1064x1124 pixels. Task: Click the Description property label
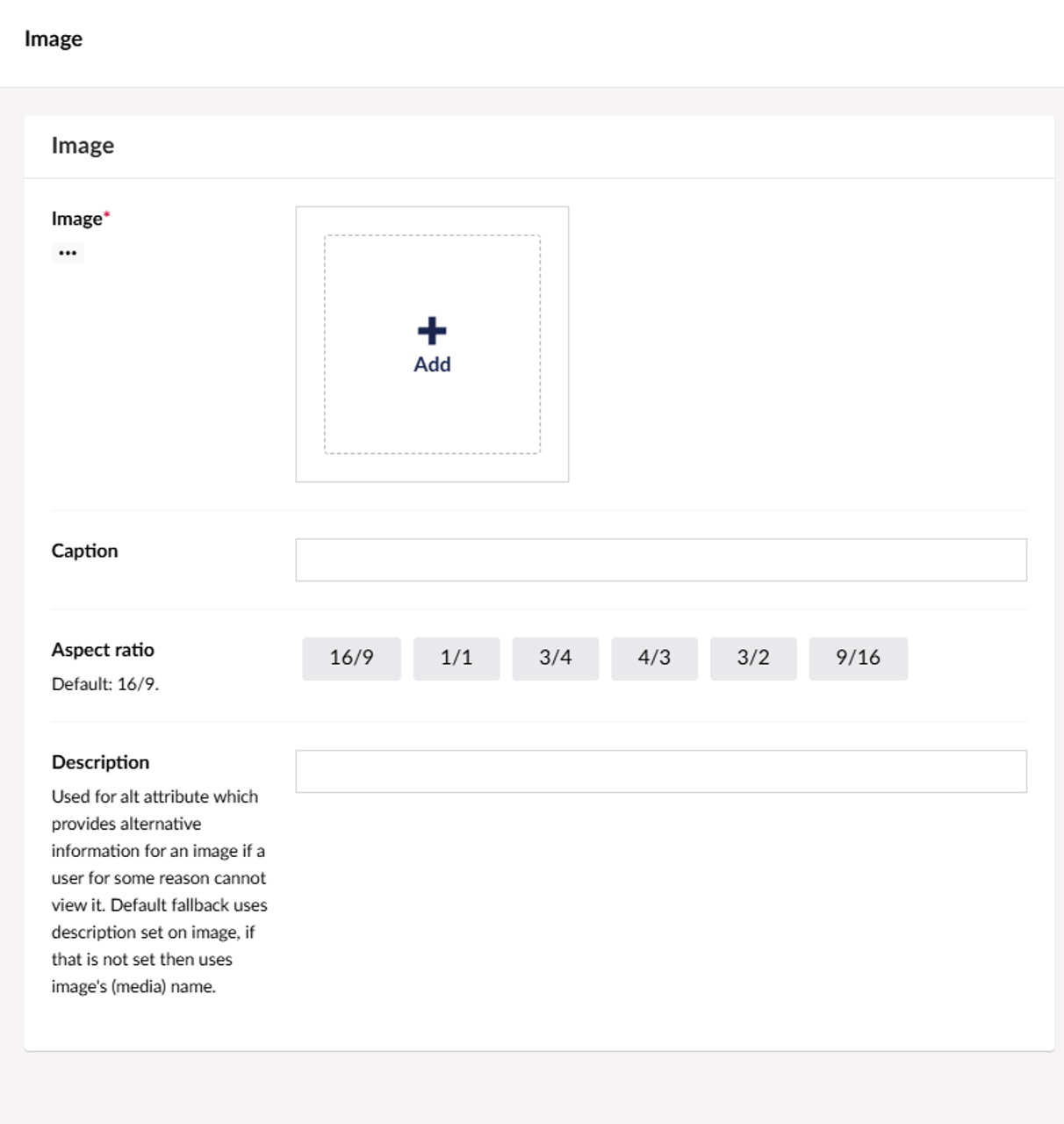(100, 762)
